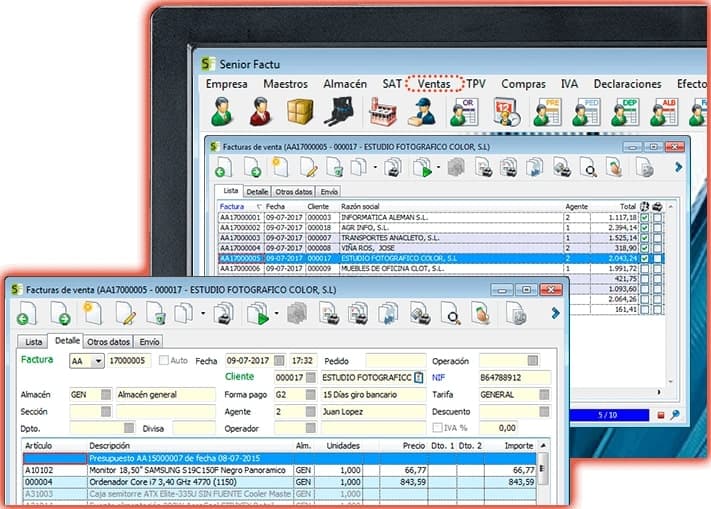Open the PRE presupuestos document icon
711x509 pixels.
click(547, 111)
